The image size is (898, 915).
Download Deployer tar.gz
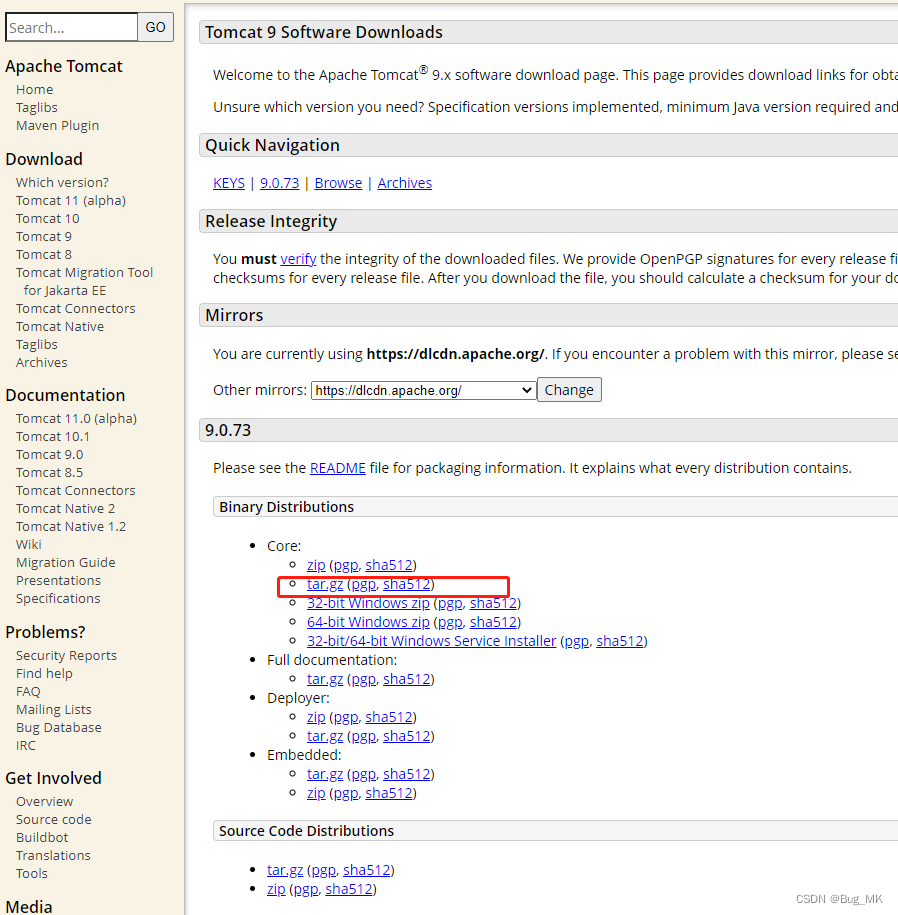point(325,736)
